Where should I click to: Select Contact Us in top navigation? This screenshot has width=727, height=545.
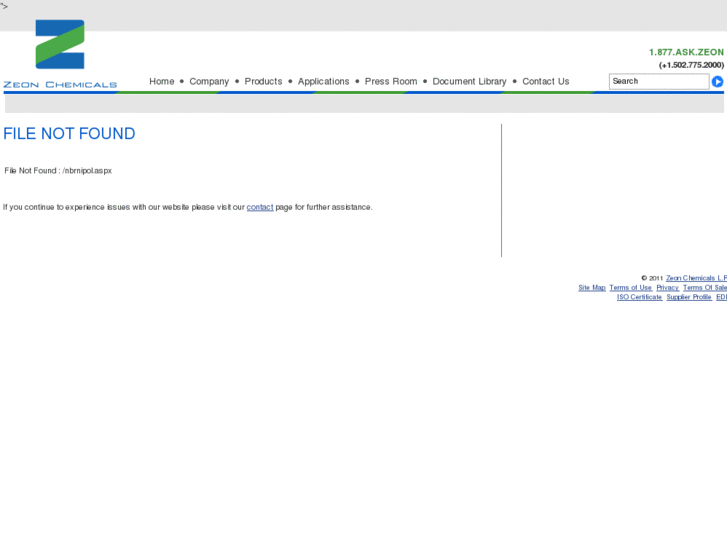(x=546, y=81)
